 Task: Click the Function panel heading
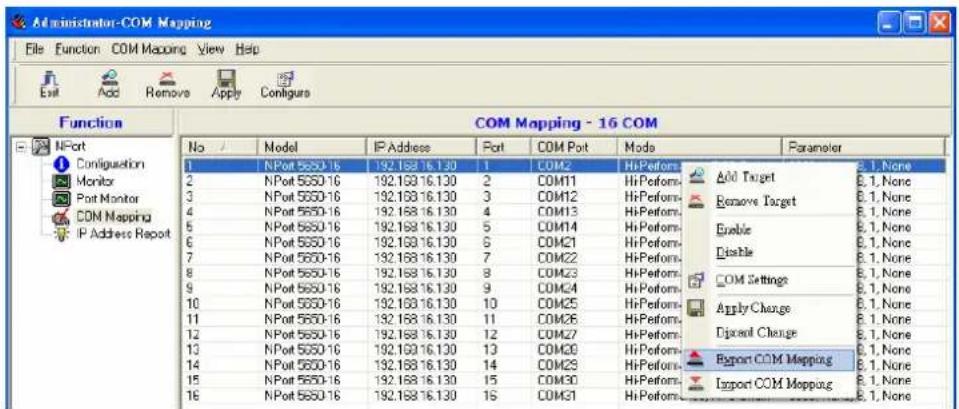pyautogui.click(x=90, y=123)
